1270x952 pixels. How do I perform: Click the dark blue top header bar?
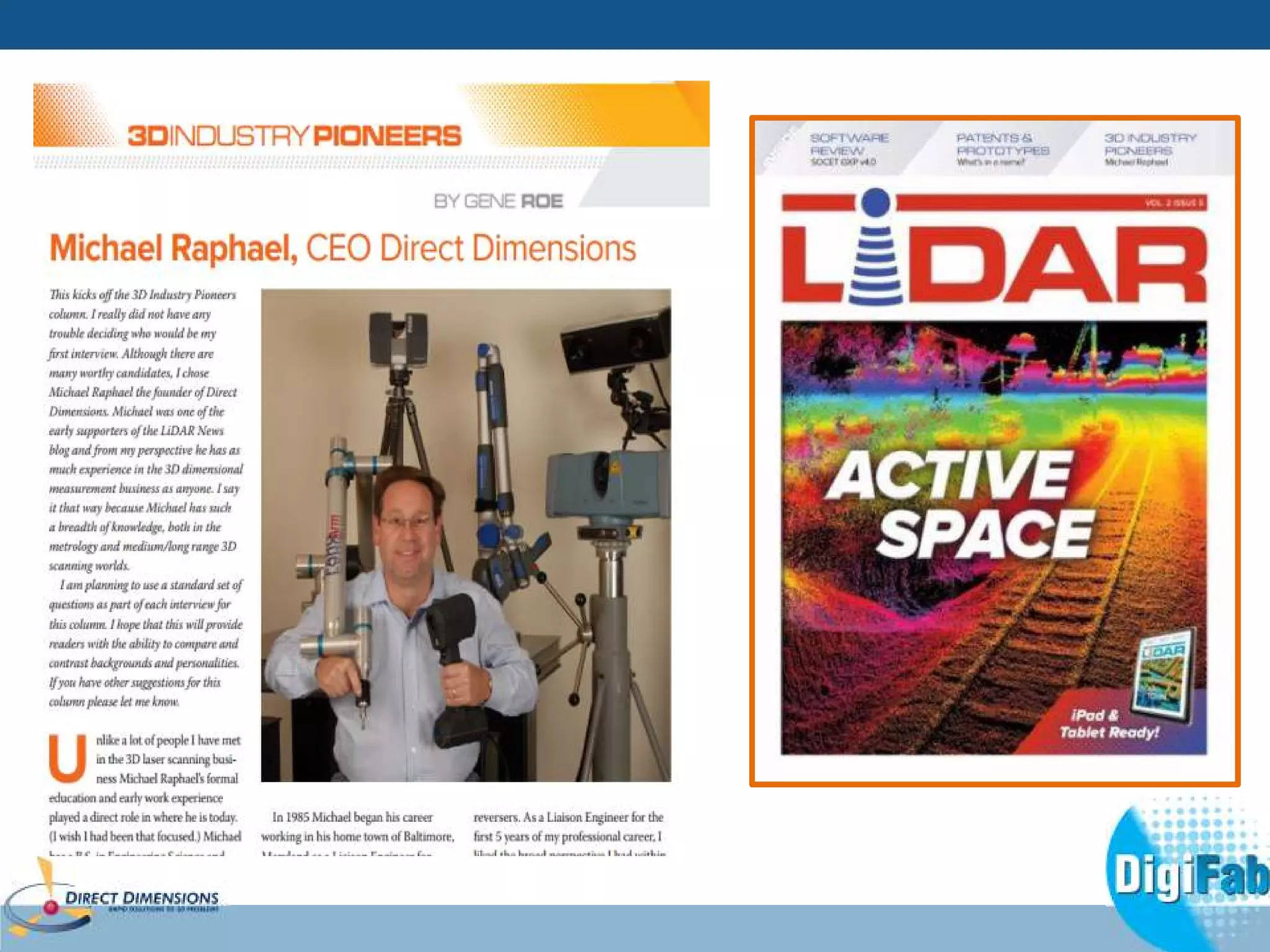(x=635, y=24)
